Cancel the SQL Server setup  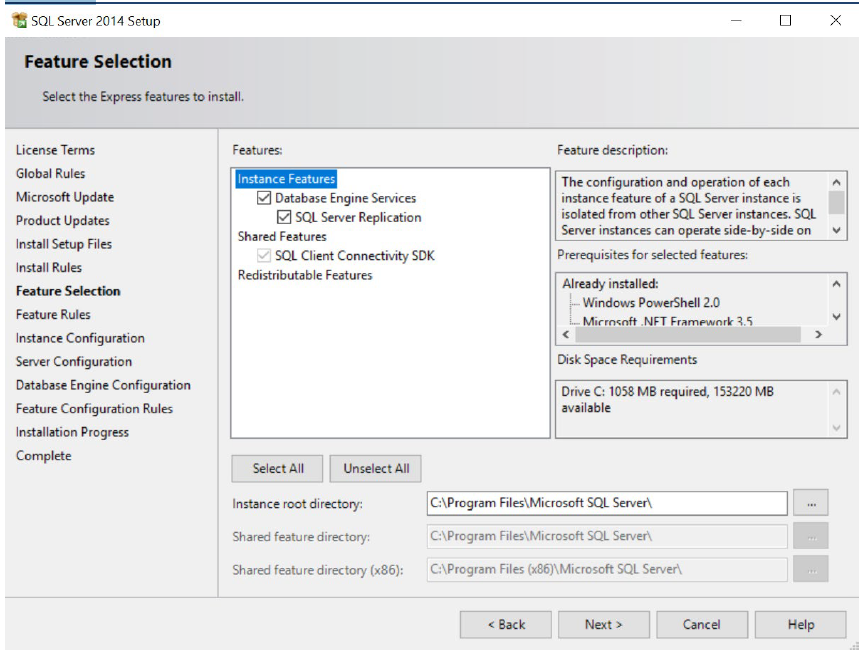pos(702,623)
